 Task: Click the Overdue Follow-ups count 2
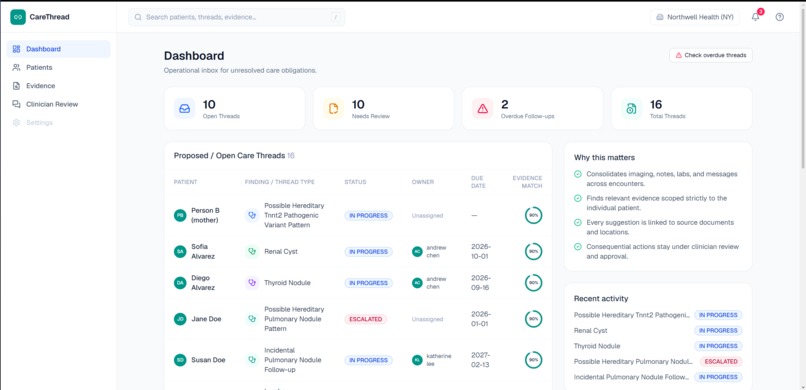coord(504,105)
